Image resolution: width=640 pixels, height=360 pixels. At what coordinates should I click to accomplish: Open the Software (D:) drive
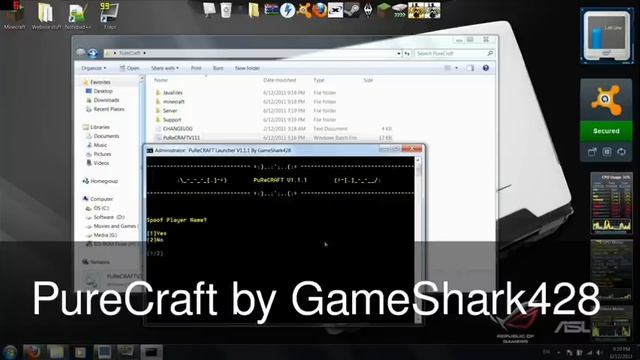point(109,217)
